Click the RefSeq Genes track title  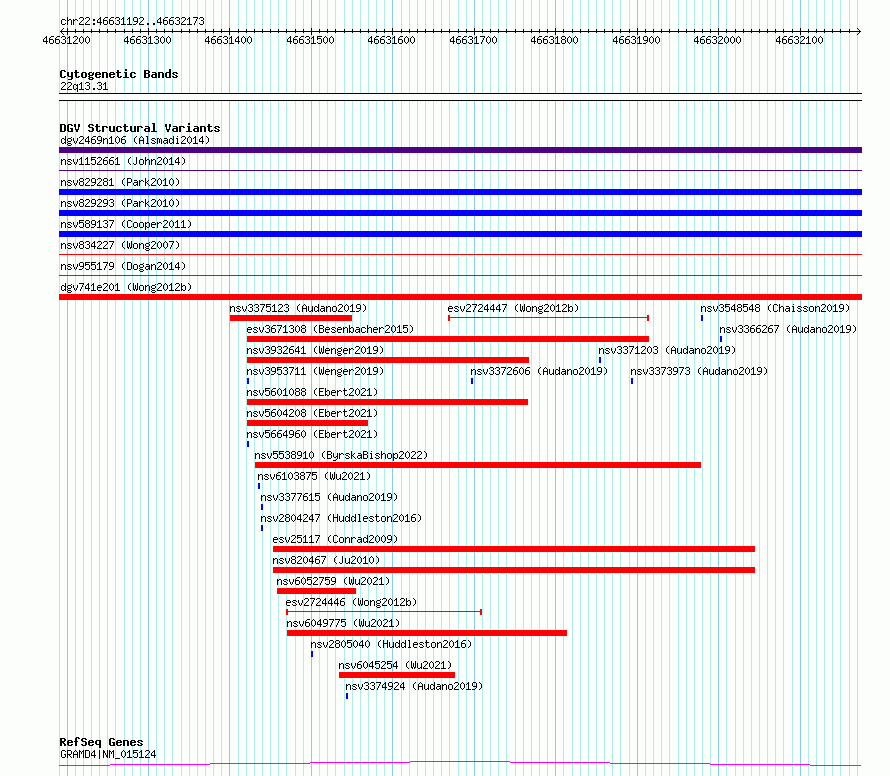[x=101, y=742]
